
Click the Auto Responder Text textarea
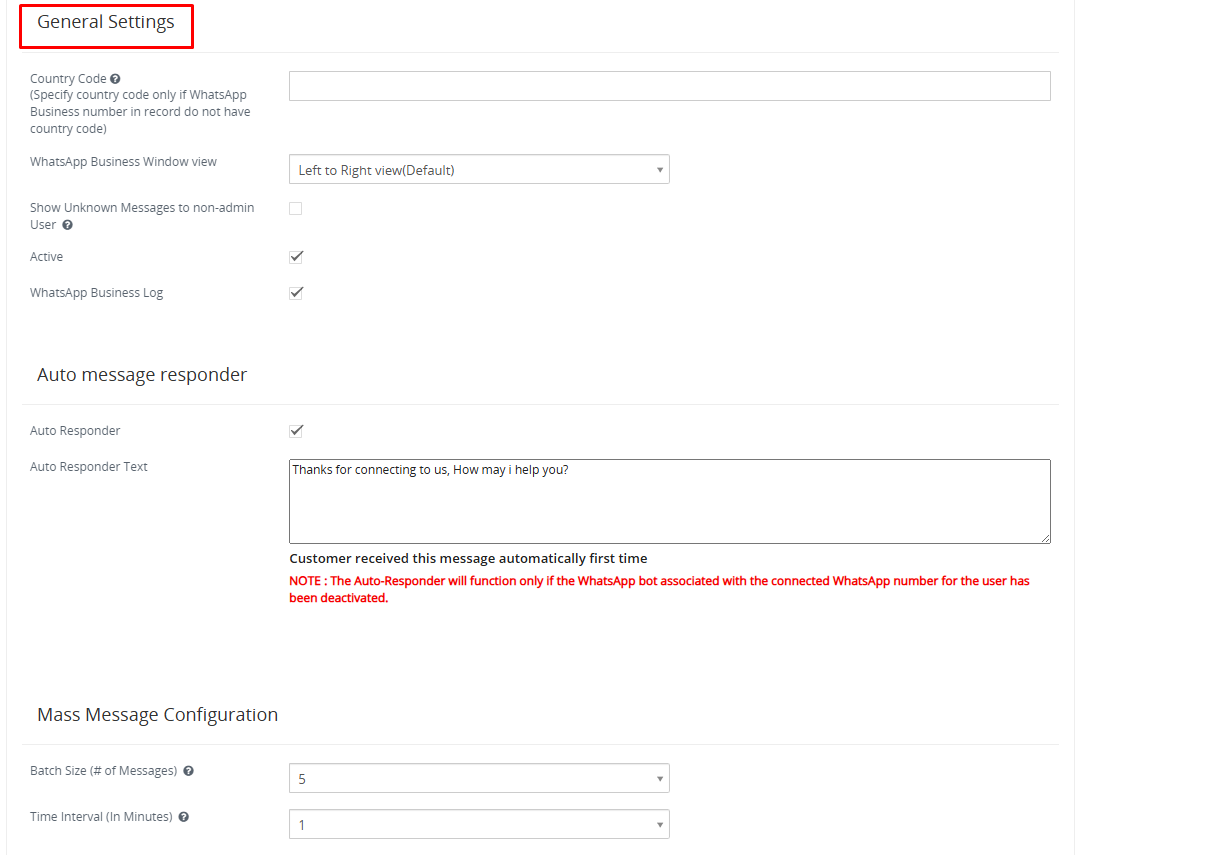click(670, 501)
